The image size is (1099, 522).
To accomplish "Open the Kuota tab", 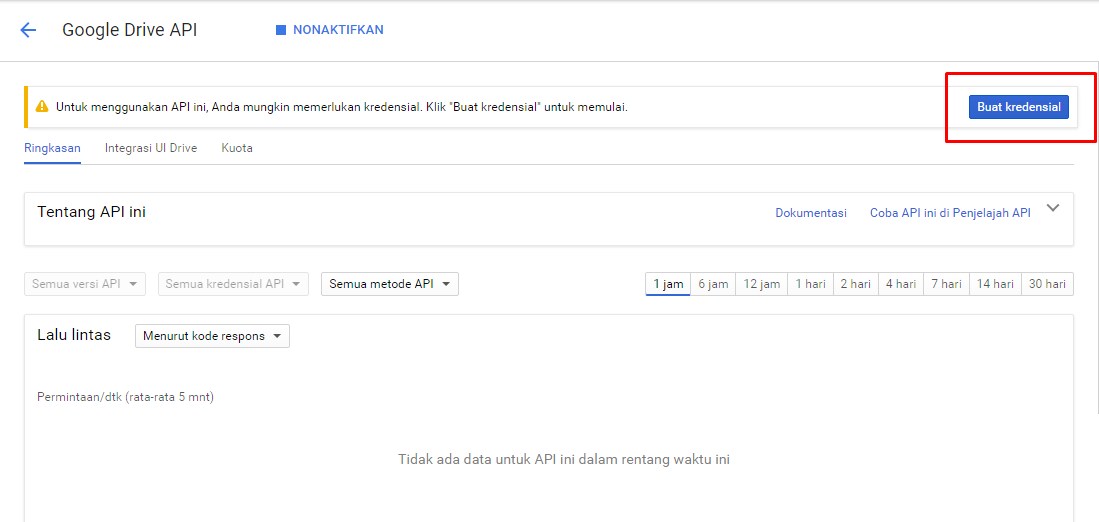I will pyautogui.click(x=237, y=149).
